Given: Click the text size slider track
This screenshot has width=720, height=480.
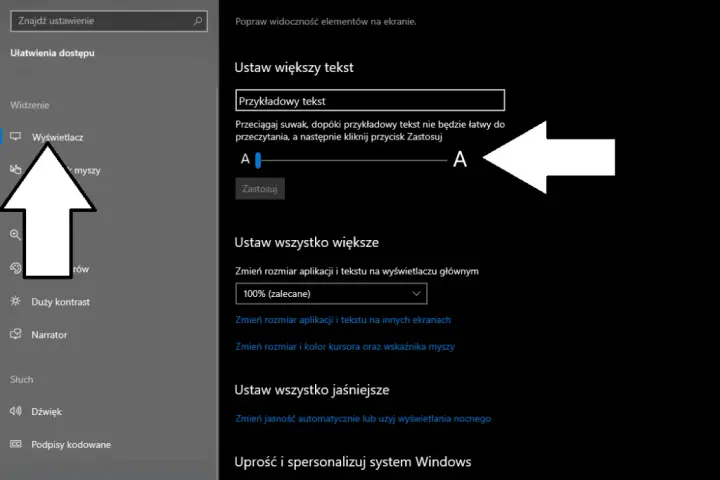Looking at the screenshot, I should pyautogui.click(x=352, y=160).
